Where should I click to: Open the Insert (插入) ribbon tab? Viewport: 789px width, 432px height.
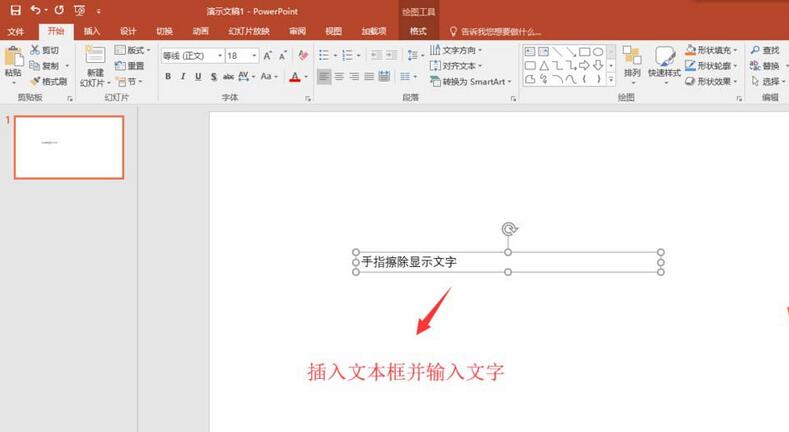point(92,31)
